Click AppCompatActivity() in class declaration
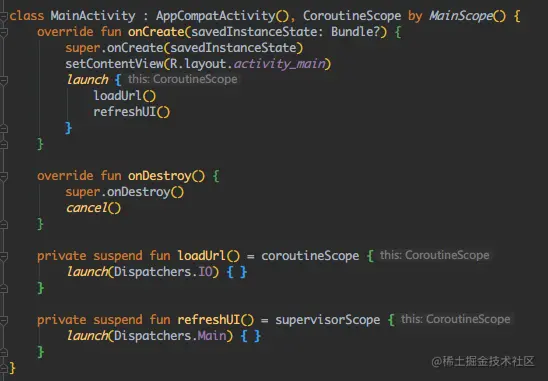 tap(223, 16)
